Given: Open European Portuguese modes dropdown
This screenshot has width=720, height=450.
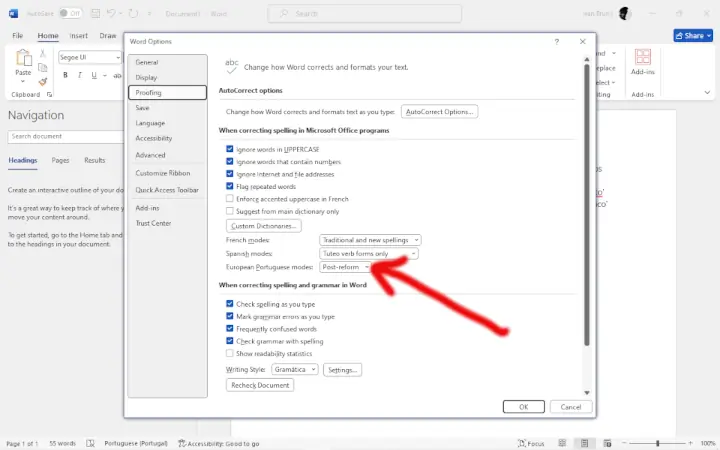Looking at the screenshot, I should (345, 267).
